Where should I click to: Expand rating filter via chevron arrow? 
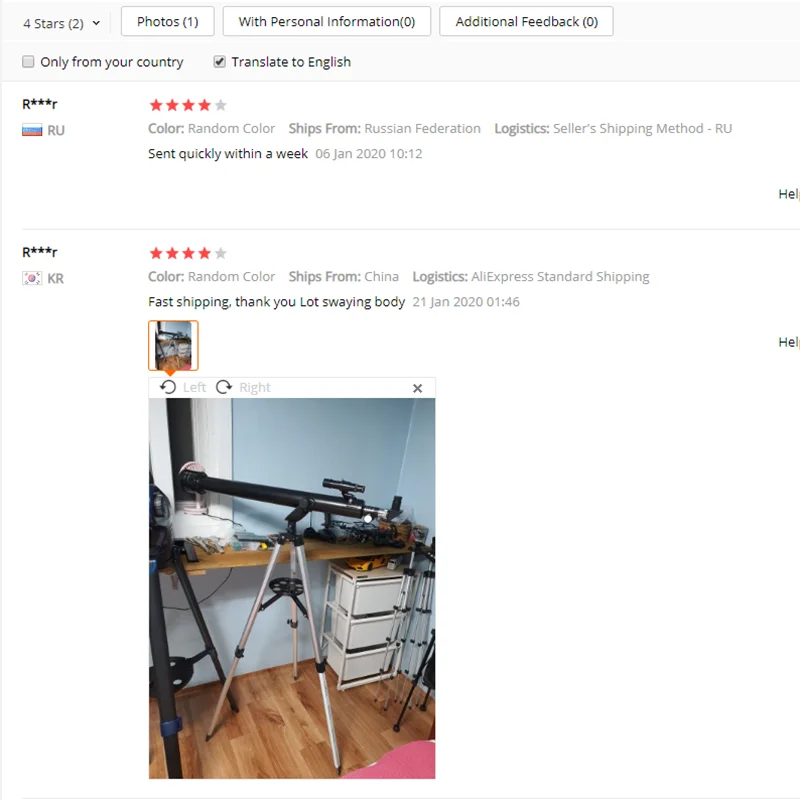96,23
